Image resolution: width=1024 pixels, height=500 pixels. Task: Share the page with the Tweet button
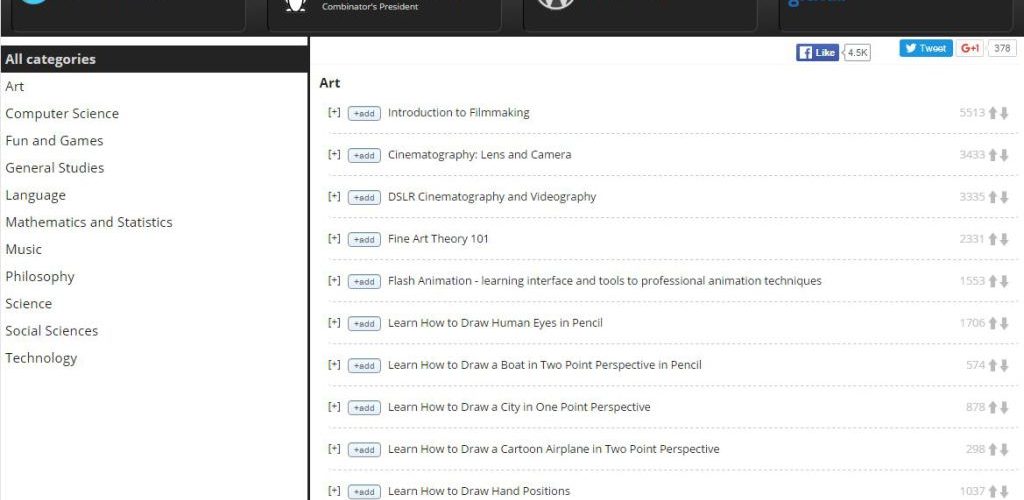point(925,48)
